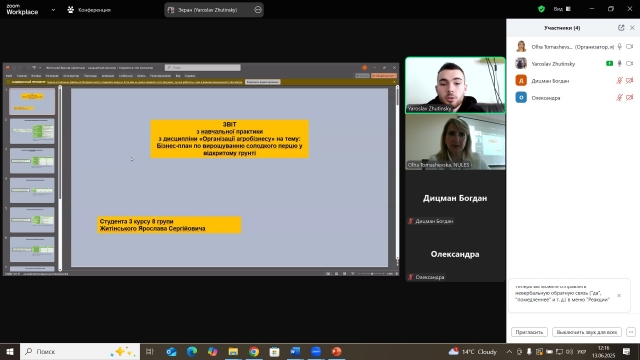Toggle Yaroslav Zhutinsky's microphone in participants list
Viewport: 640px width, 360px height.
(620, 64)
